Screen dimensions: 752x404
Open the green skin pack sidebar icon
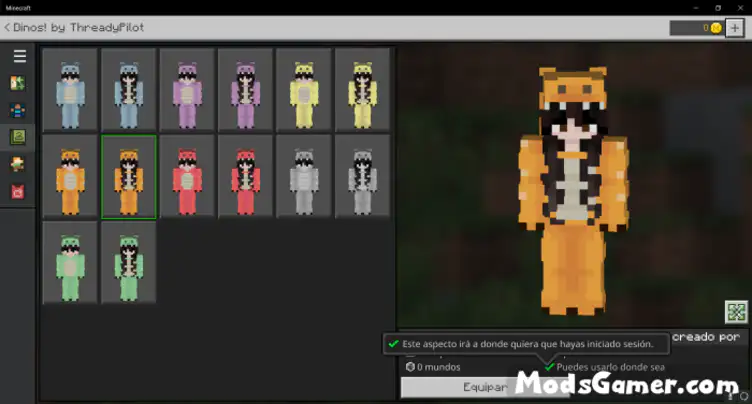tap(18, 138)
